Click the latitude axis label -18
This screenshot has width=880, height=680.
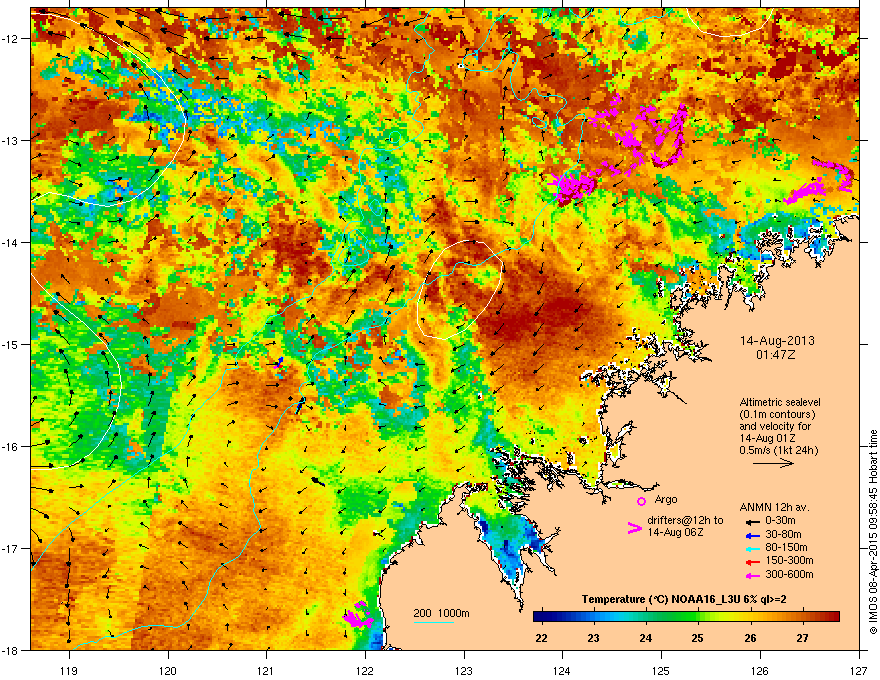12,650
